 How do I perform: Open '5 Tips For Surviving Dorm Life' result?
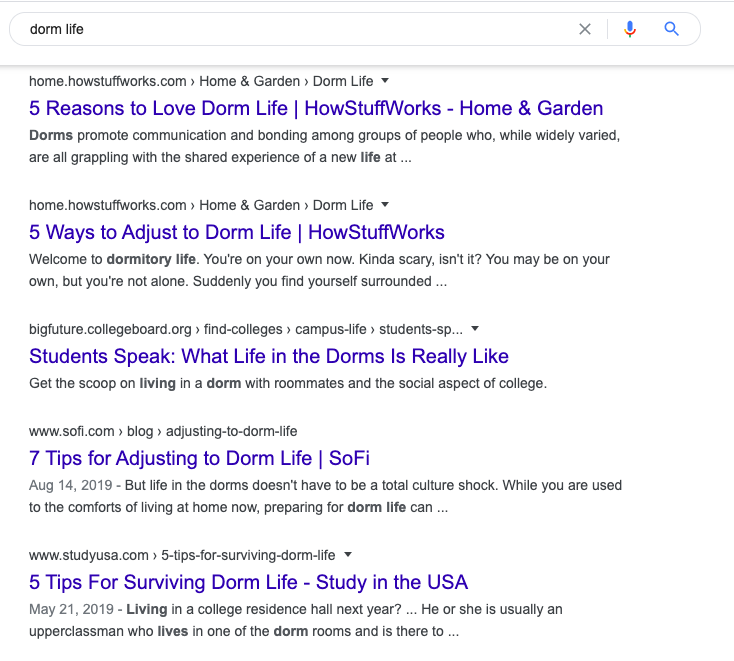click(249, 582)
